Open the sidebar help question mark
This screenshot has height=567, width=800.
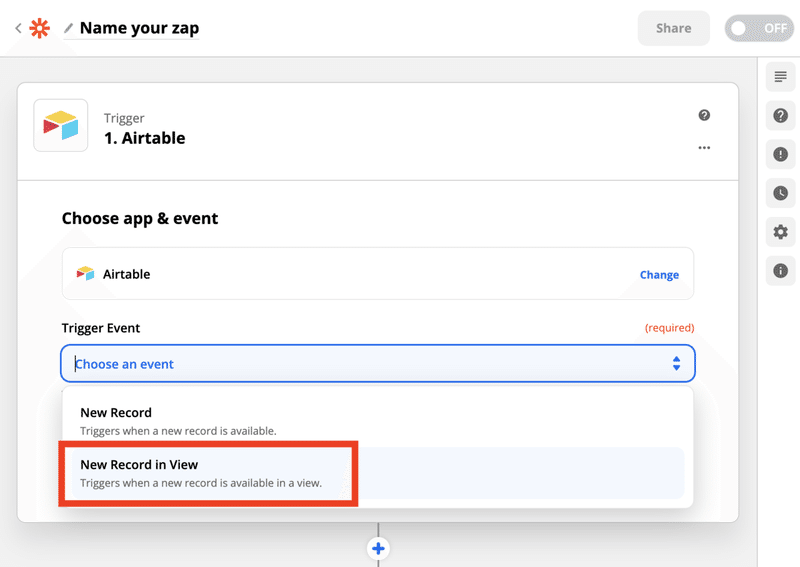[780, 115]
